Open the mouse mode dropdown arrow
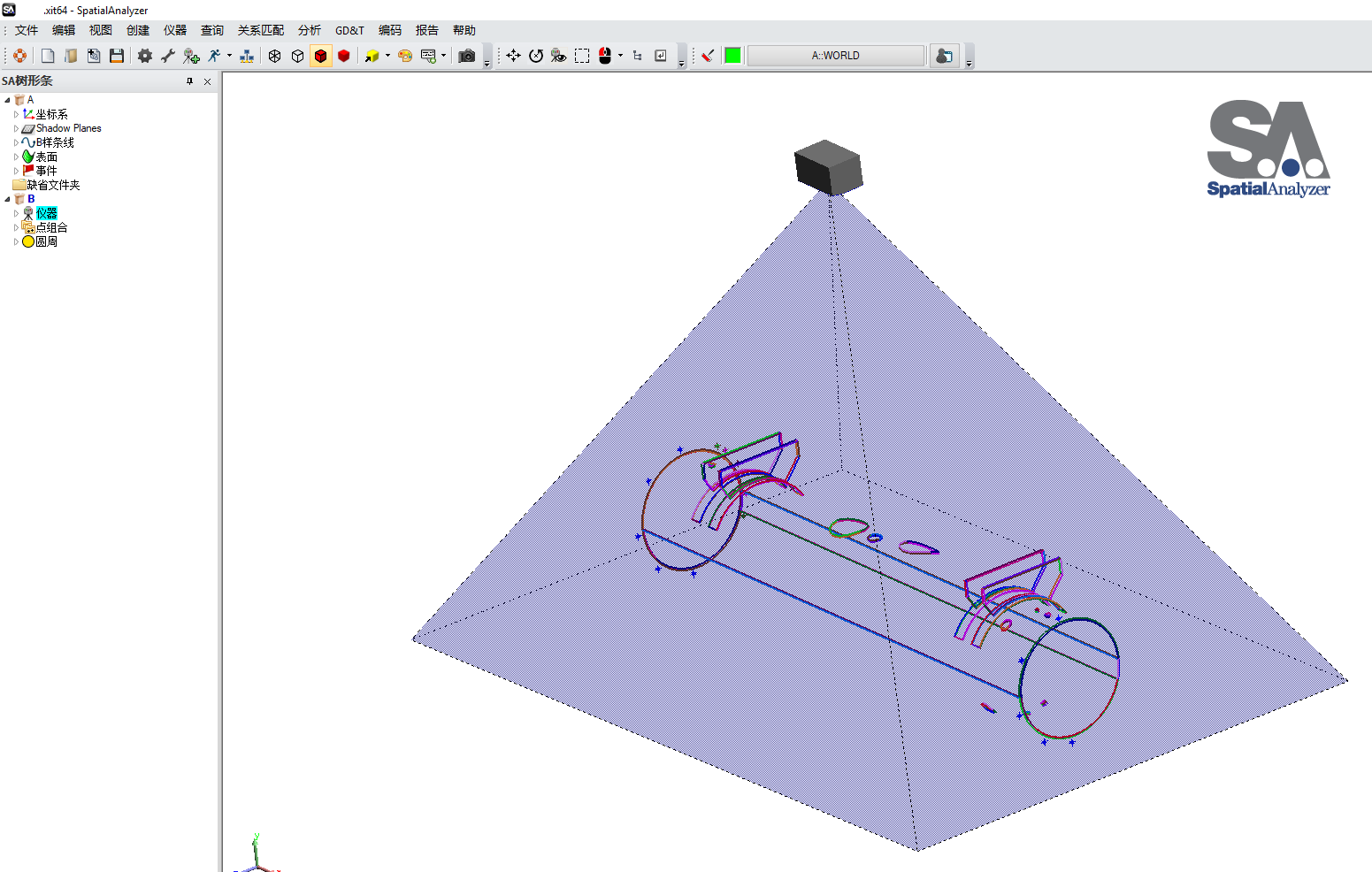 pyautogui.click(x=620, y=56)
